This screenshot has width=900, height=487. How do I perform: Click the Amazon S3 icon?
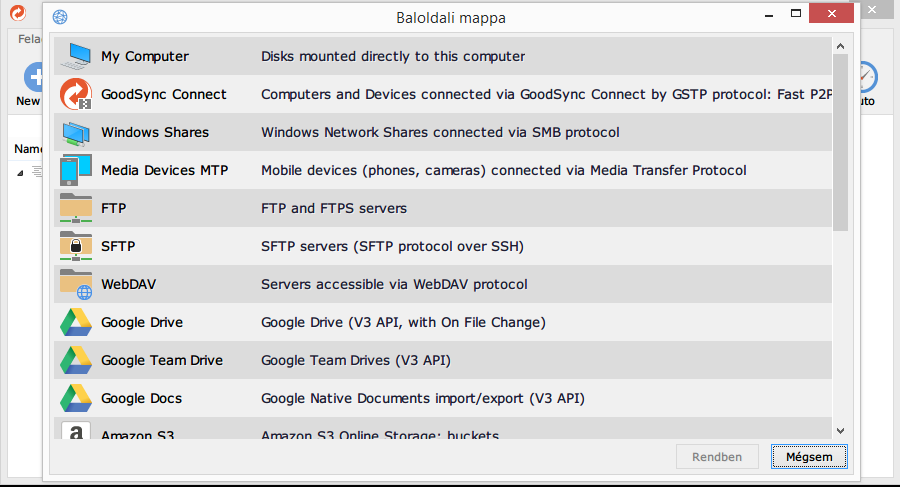pos(76,432)
